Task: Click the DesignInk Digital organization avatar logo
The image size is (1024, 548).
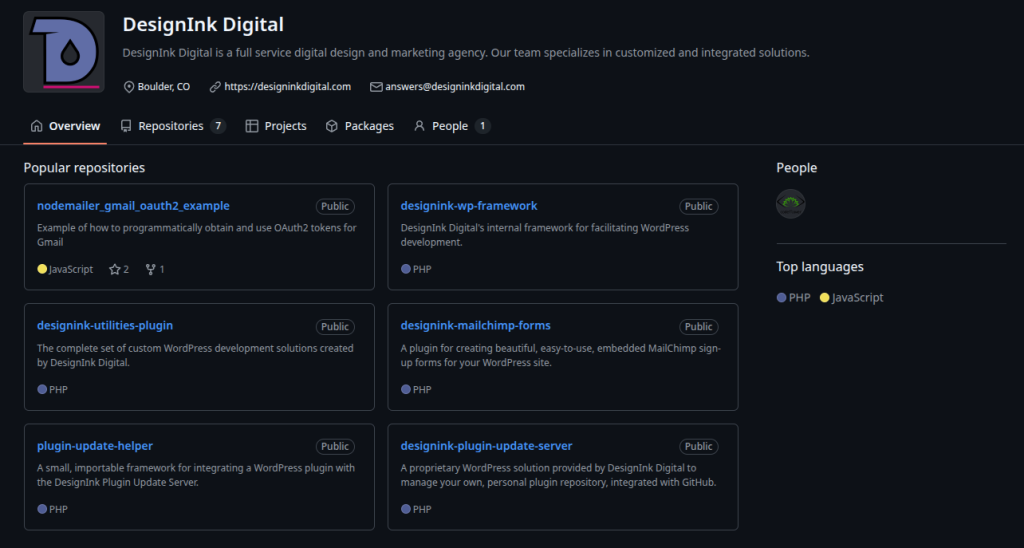Action: pyautogui.click(x=64, y=52)
